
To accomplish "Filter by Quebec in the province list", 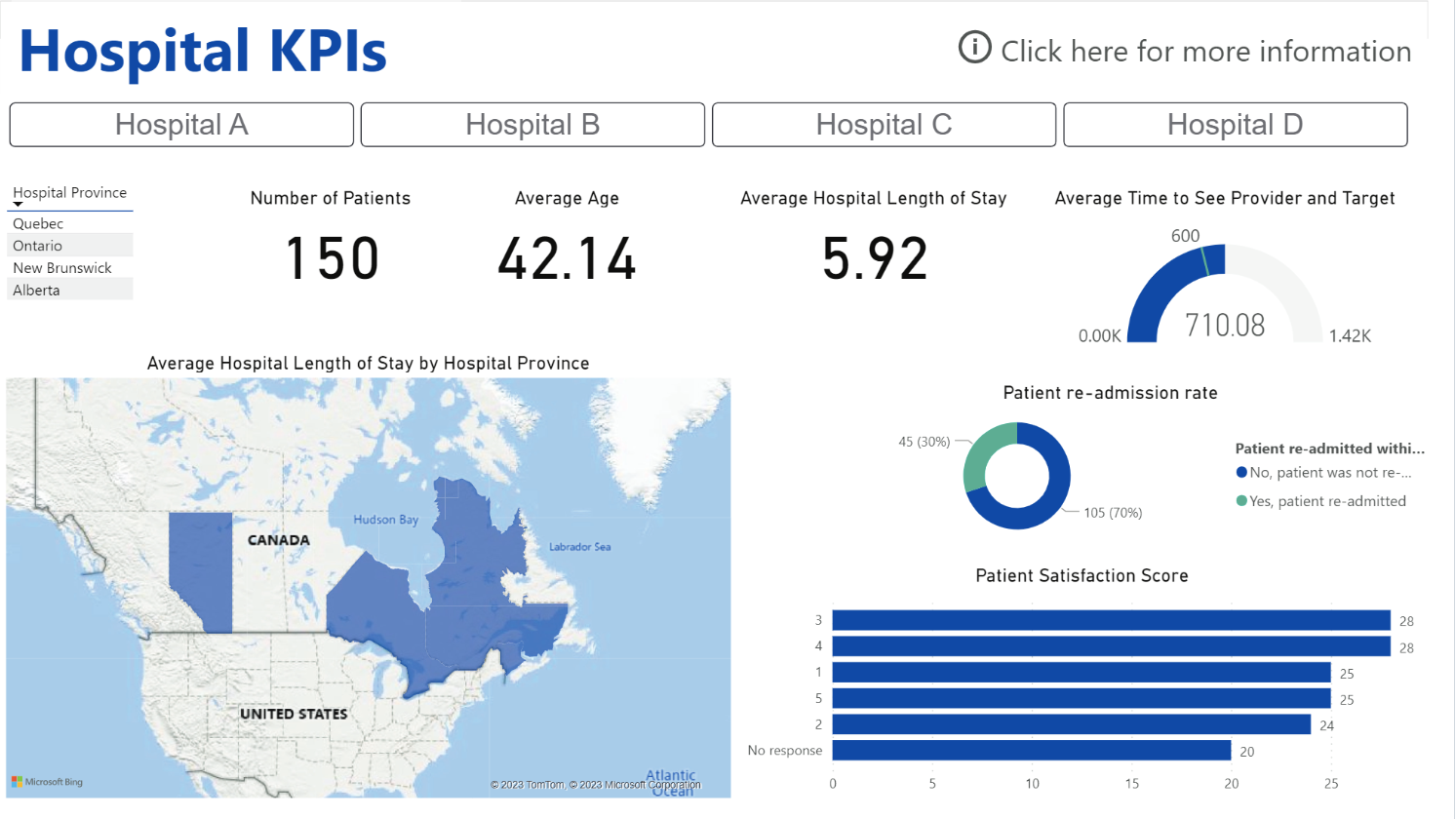I will tap(38, 224).
